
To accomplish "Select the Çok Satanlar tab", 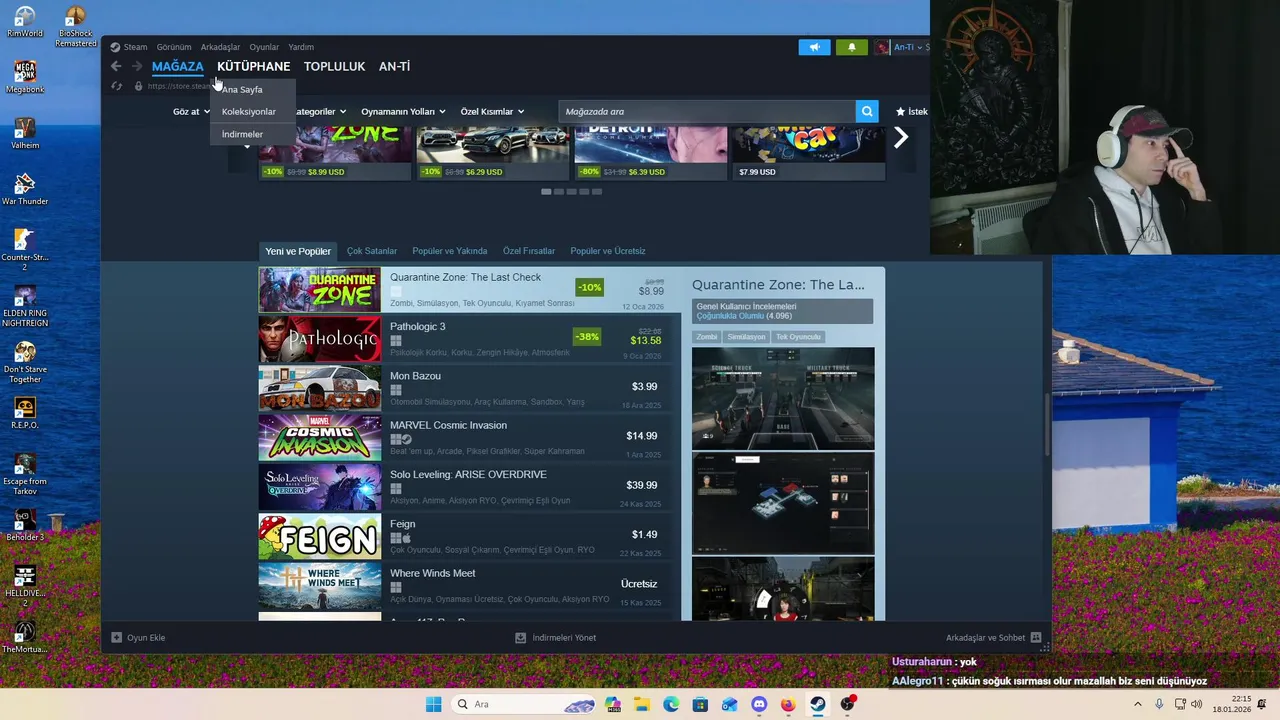I will point(372,251).
